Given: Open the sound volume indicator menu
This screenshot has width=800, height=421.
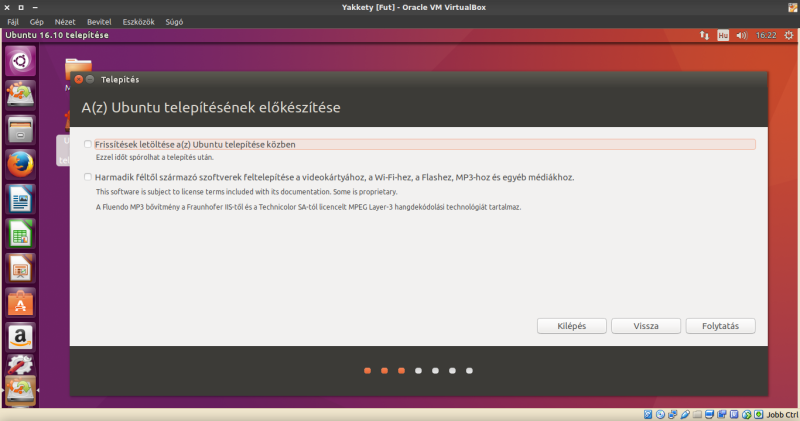Looking at the screenshot, I should (741, 35).
